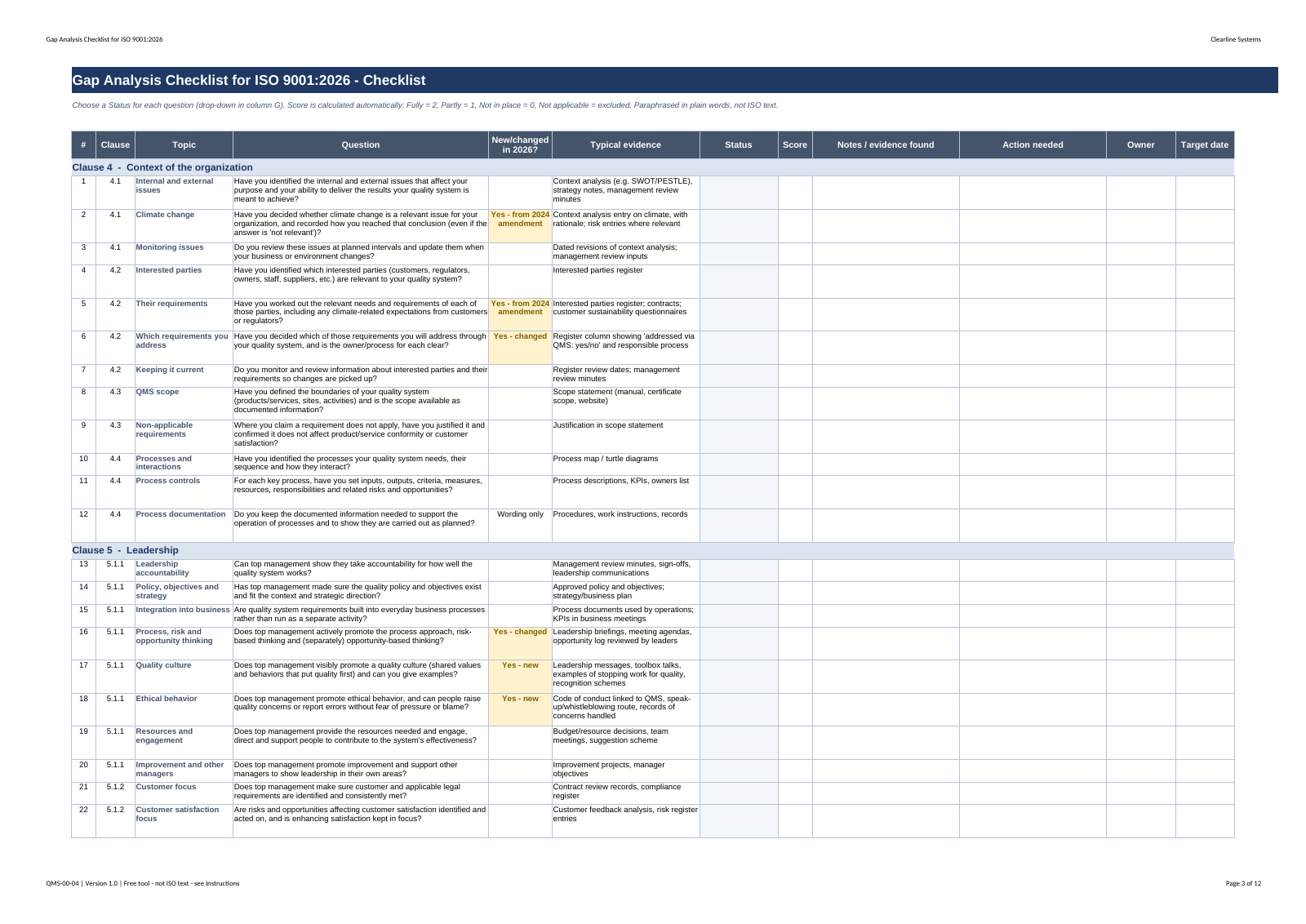Select the 'Page 3 of 12' footer text
The image size is (1306, 924).
[x=1243, y=883]
